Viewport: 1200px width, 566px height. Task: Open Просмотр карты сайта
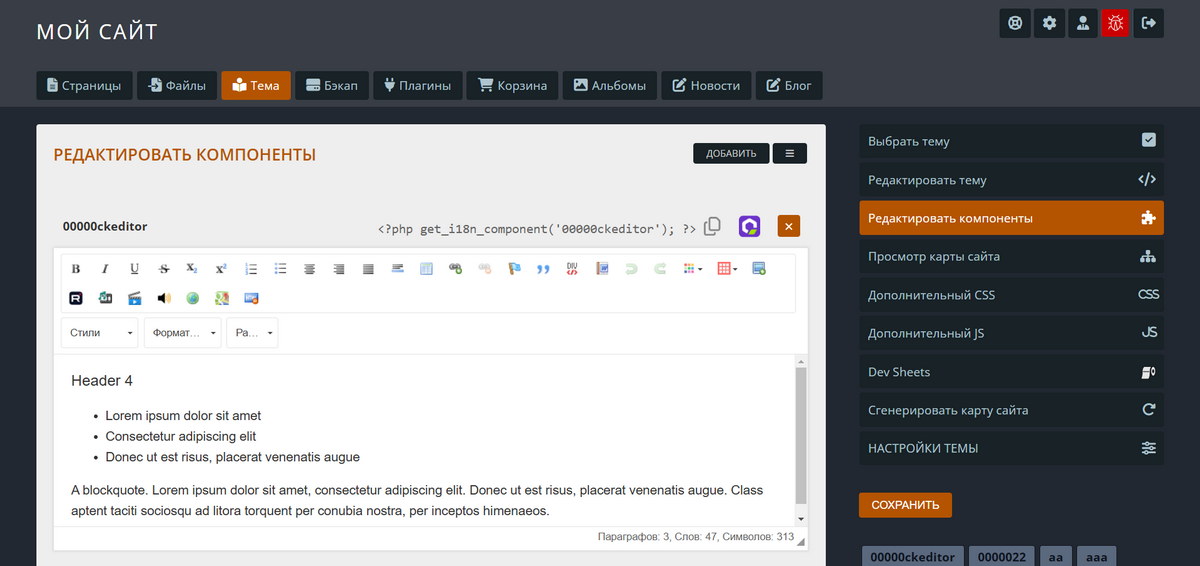tap(1011, 256)
